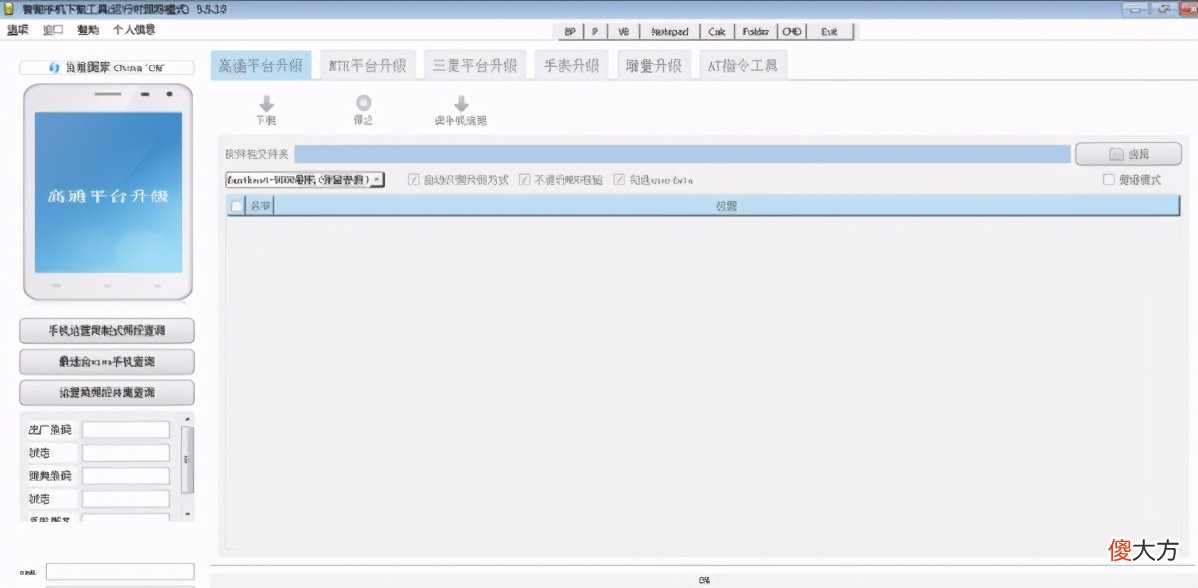Click the second field in the left info panel

(x=126, y=453)
